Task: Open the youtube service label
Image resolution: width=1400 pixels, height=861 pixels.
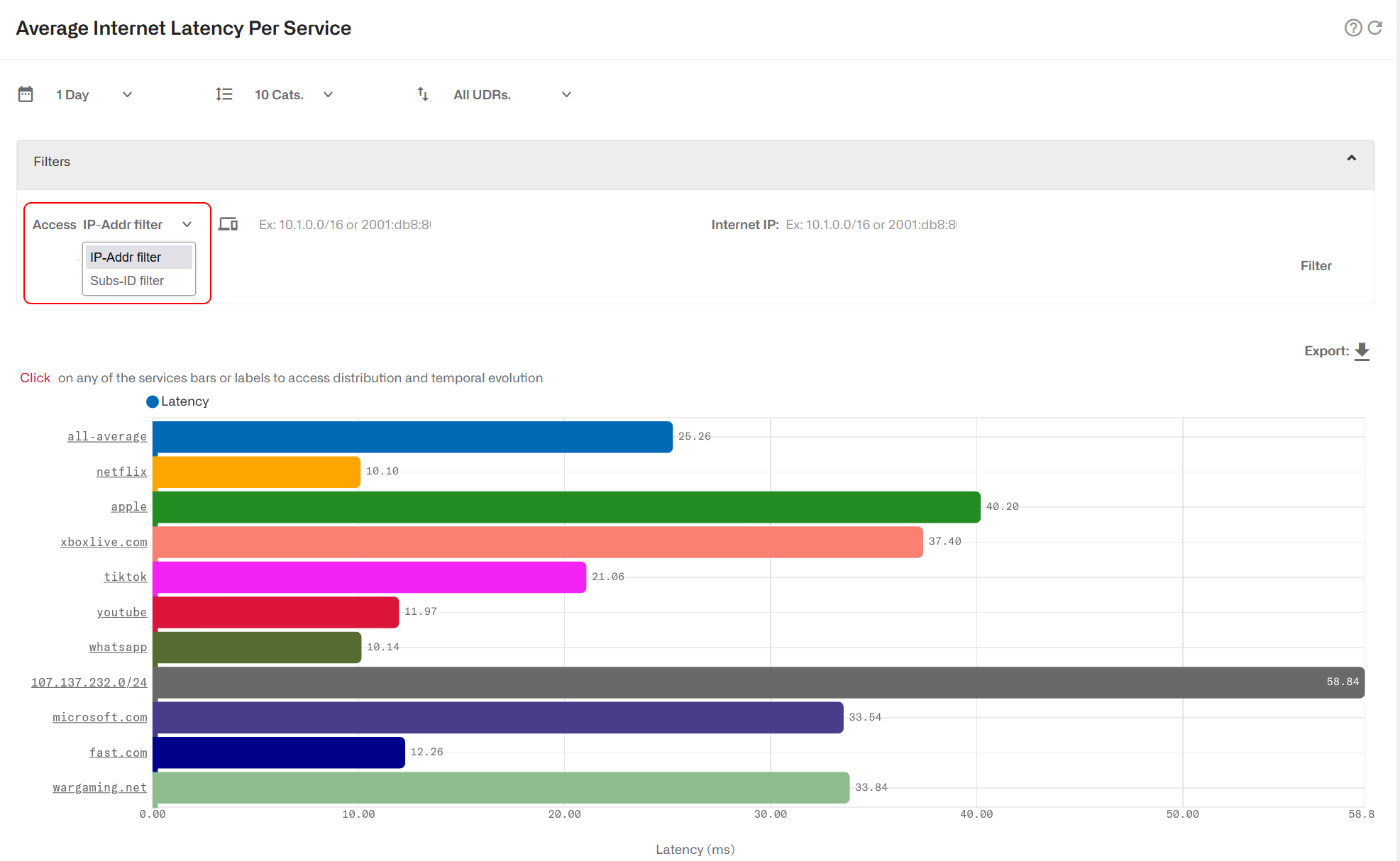Action: [x=122, y=613]
